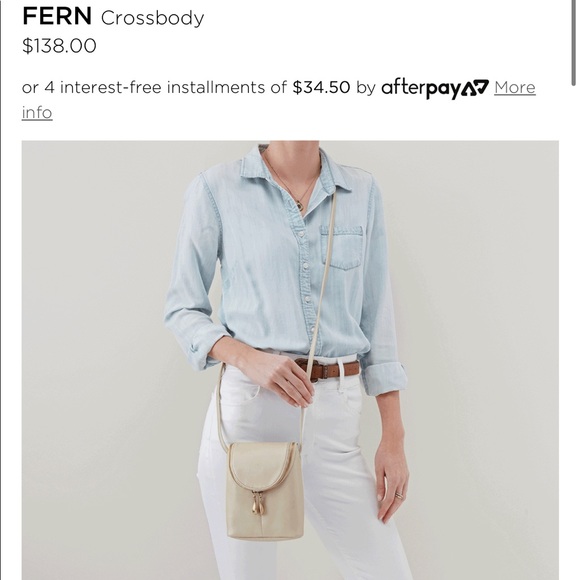Screen dimensions: 580x580
Task: Click the Afterpay double-arrow symbol
Action: (475, 88)
